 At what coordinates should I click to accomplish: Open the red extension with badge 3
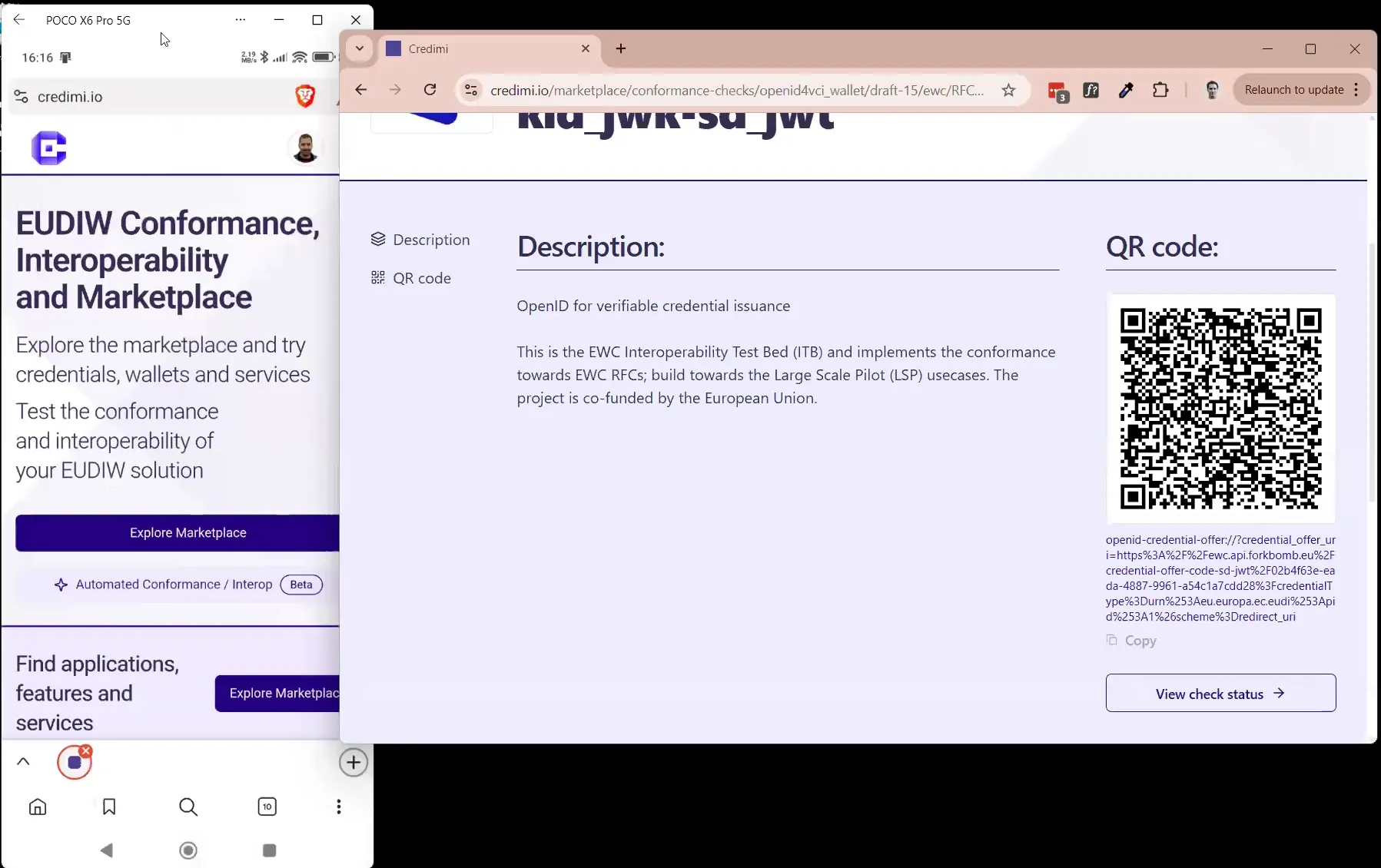[1058, 91]
